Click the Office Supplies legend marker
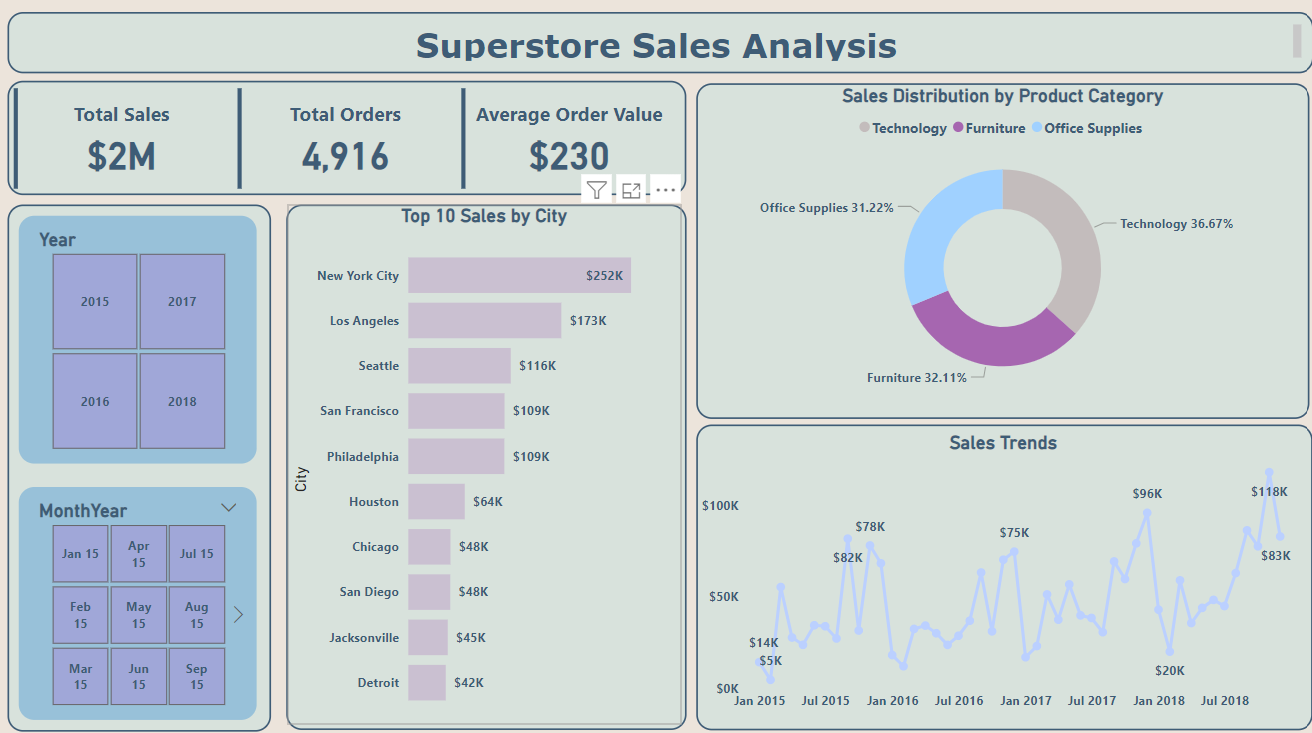The image size is (1312, 733). 1037,128
